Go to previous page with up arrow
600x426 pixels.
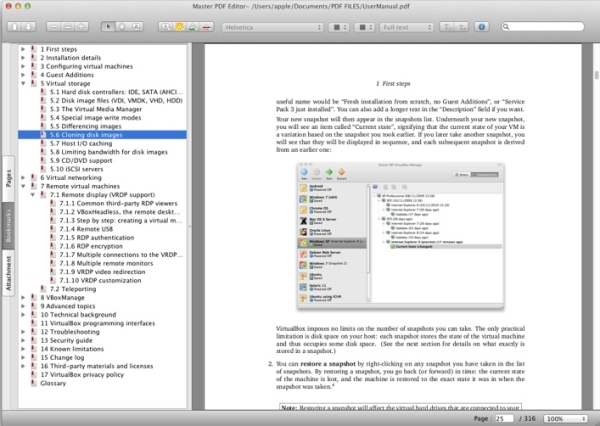15,27
